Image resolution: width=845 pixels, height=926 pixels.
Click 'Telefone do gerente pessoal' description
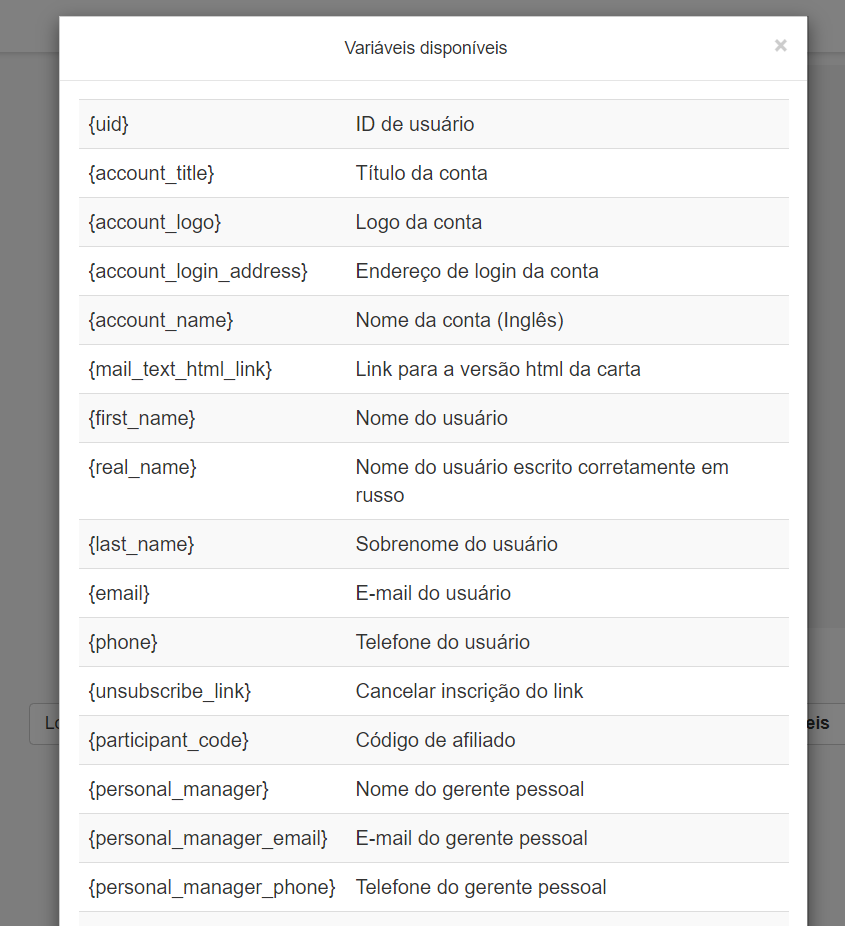(x=481, y=887)
